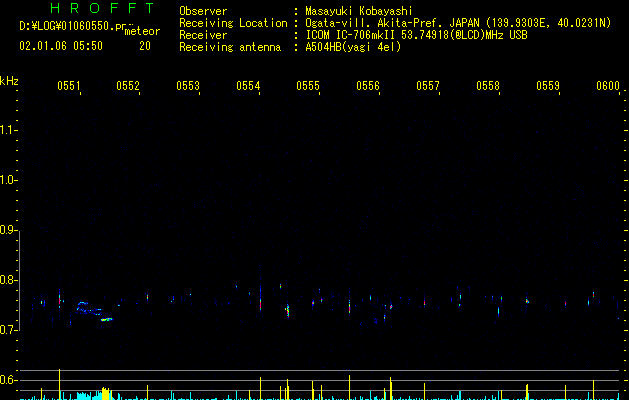Click the 1.1 frequency axis label

8,130
